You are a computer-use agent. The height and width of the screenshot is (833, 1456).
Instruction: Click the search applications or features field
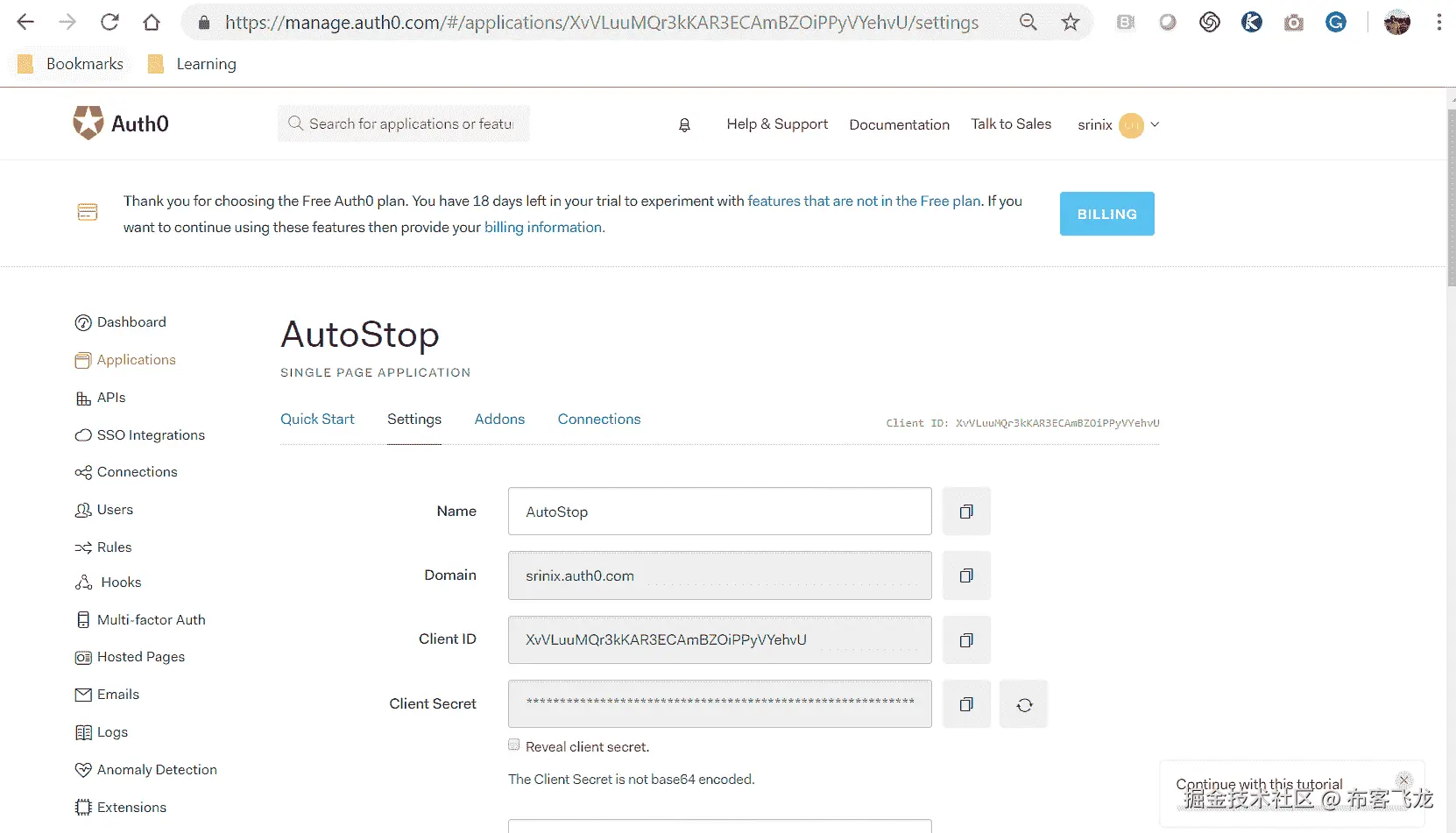[404, 124]
